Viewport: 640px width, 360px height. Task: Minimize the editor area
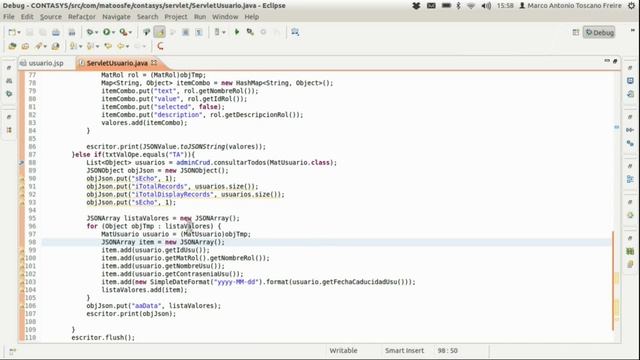pyautogui.click(x=607, y=61)
